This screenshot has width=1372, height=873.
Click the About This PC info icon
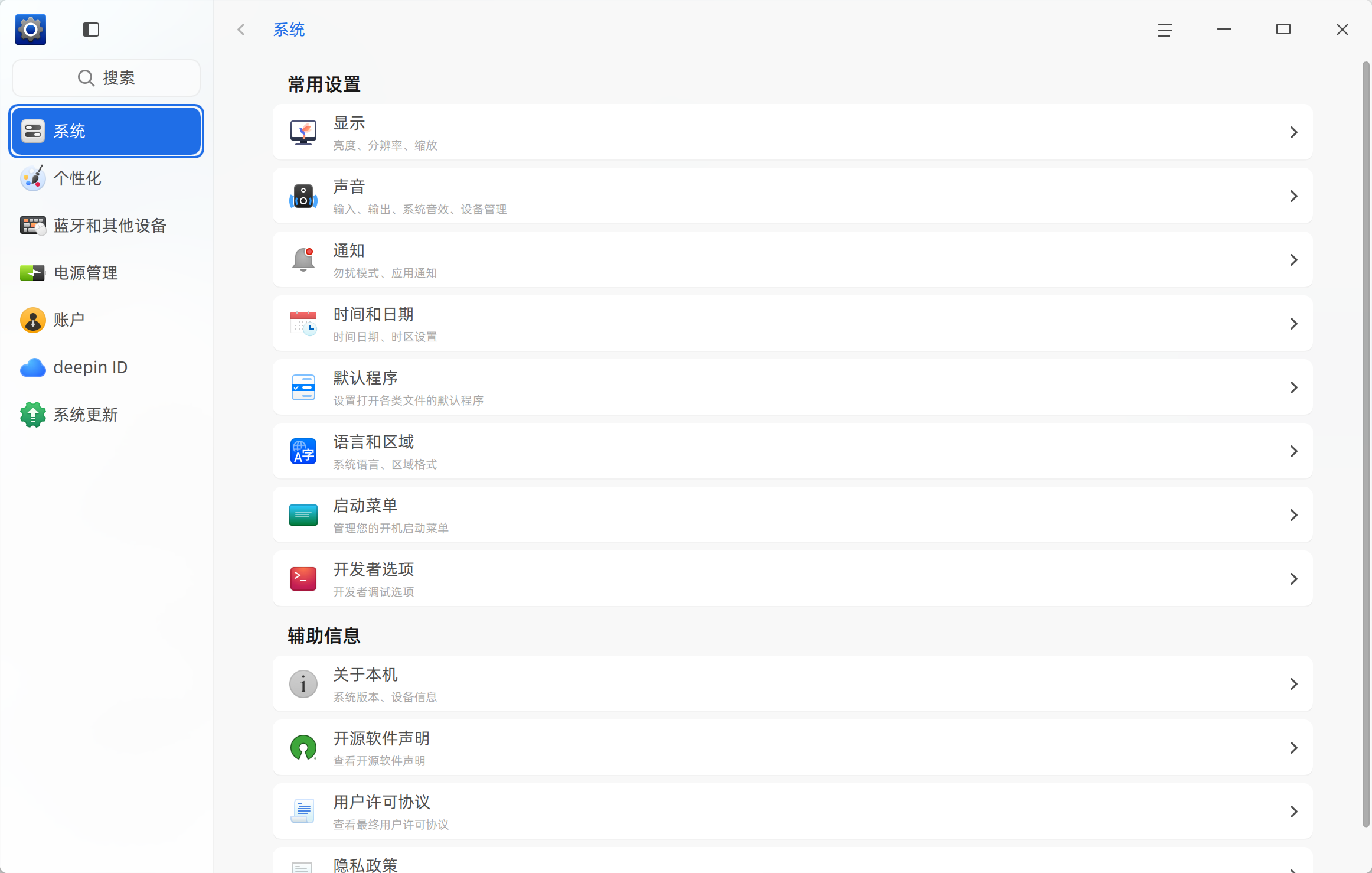303,684
